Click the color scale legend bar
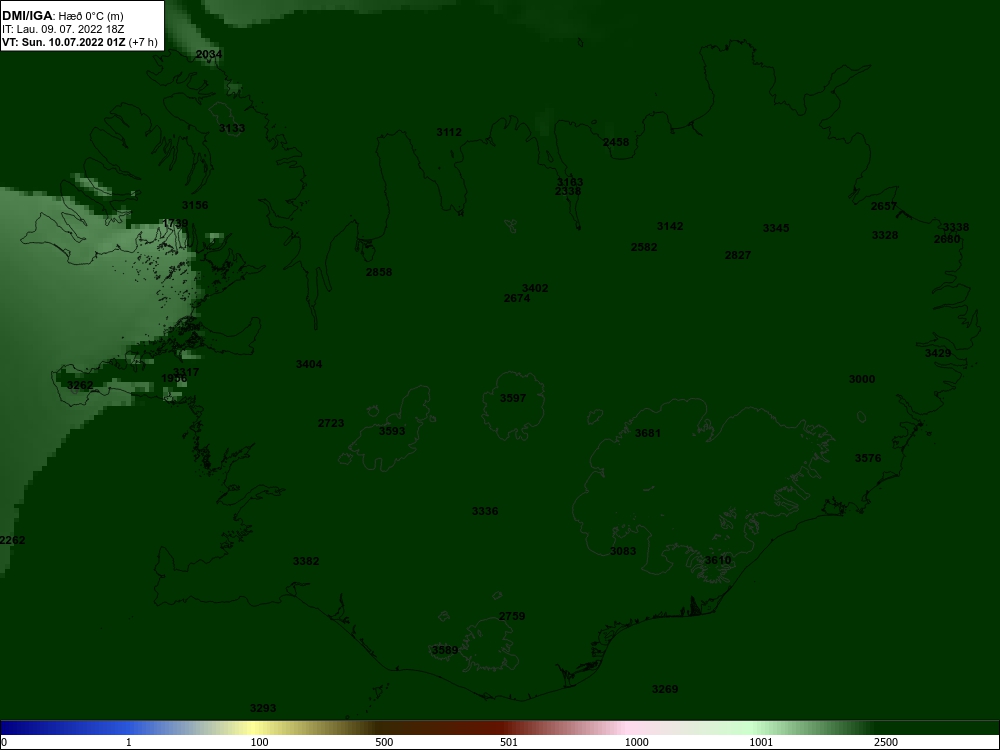The height and width of the screenshot is (750, 1000). click(x=500, y=728)
